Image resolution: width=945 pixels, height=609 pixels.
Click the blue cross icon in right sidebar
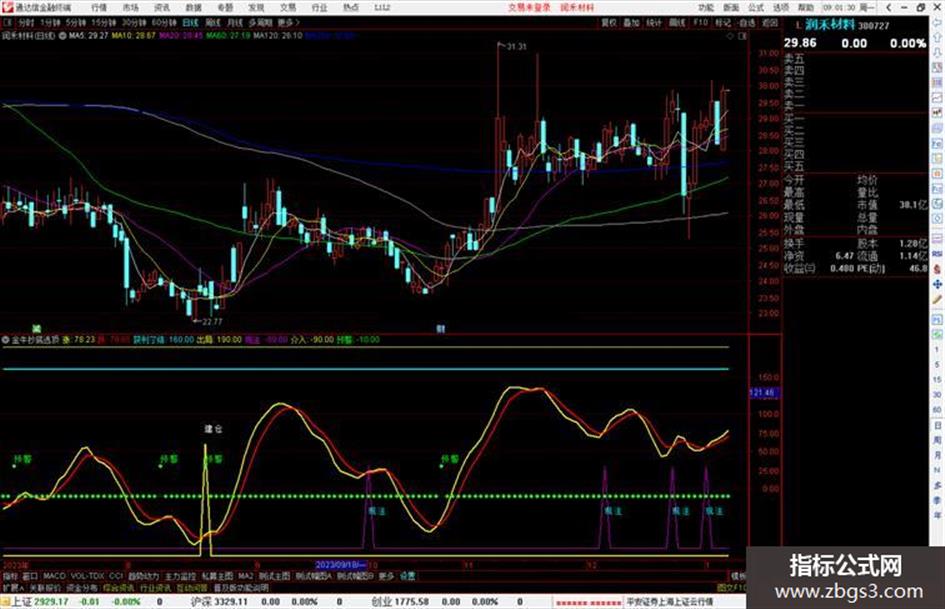937,284
